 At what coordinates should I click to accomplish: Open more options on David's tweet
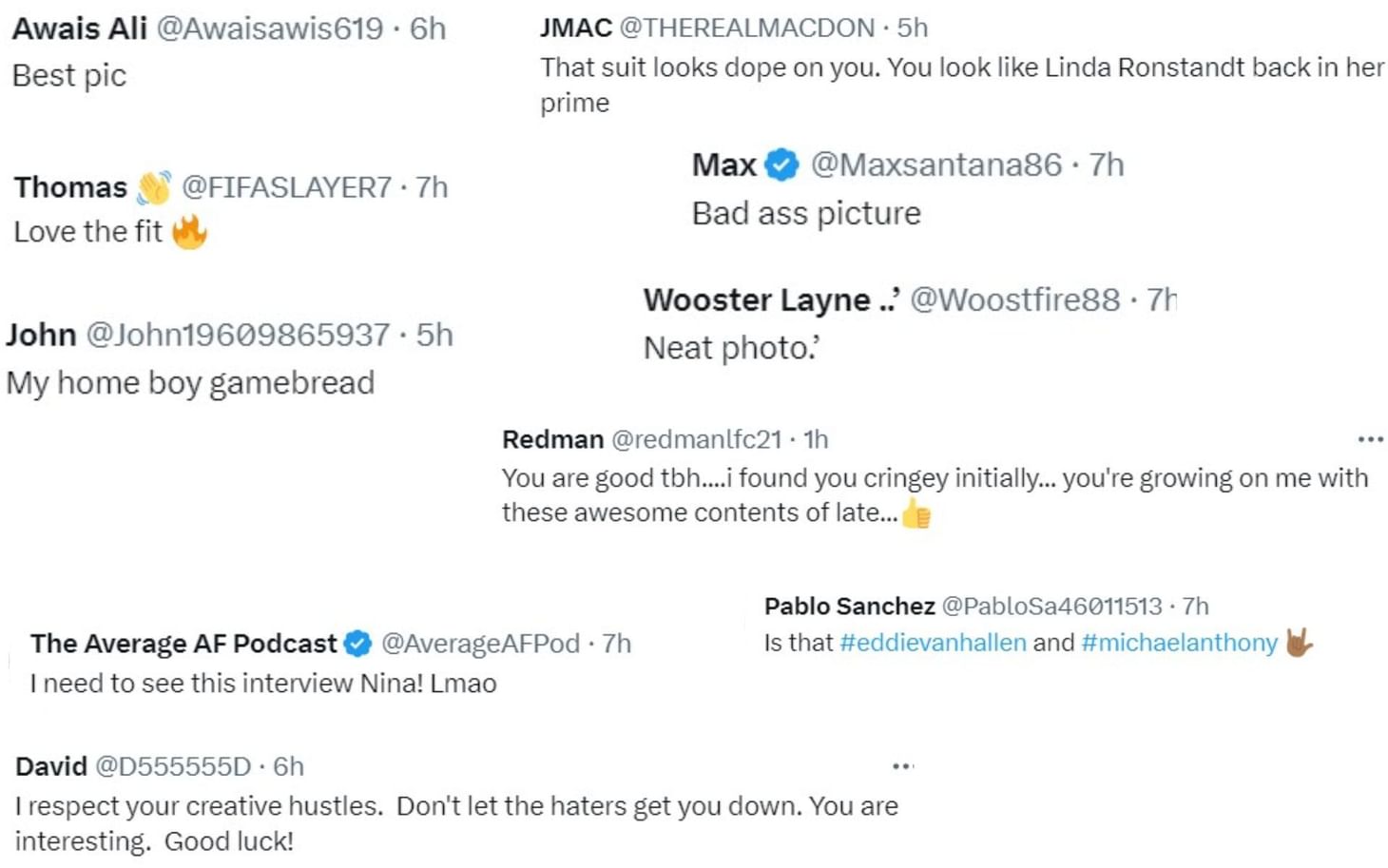tap(902, 766)
